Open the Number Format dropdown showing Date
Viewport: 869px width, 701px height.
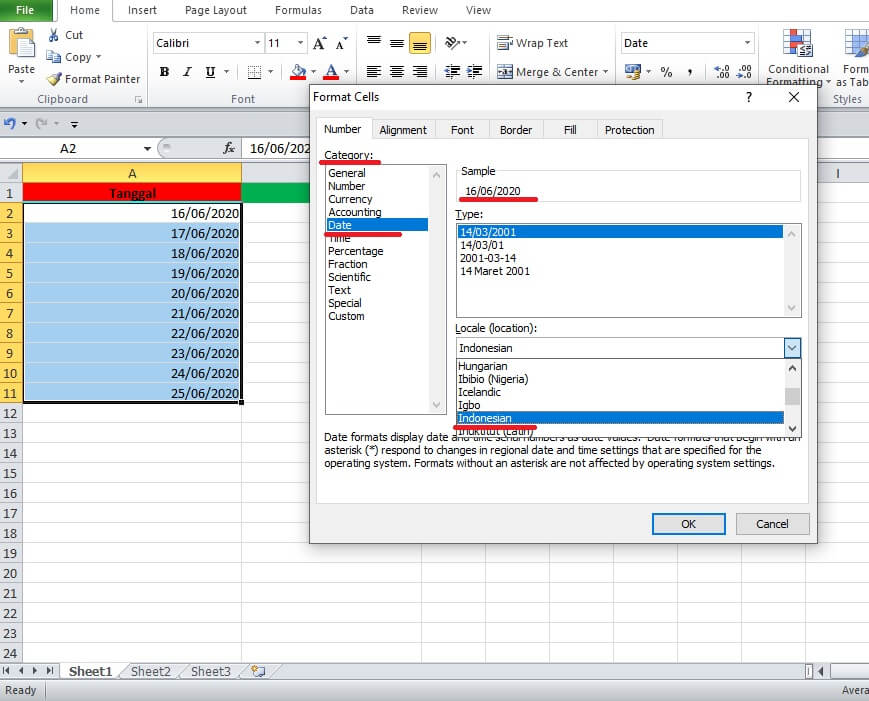749,43
